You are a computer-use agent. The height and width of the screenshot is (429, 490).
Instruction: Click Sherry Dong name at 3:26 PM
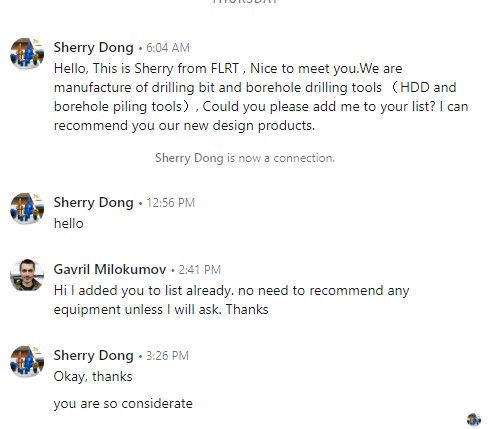point(94,356)
